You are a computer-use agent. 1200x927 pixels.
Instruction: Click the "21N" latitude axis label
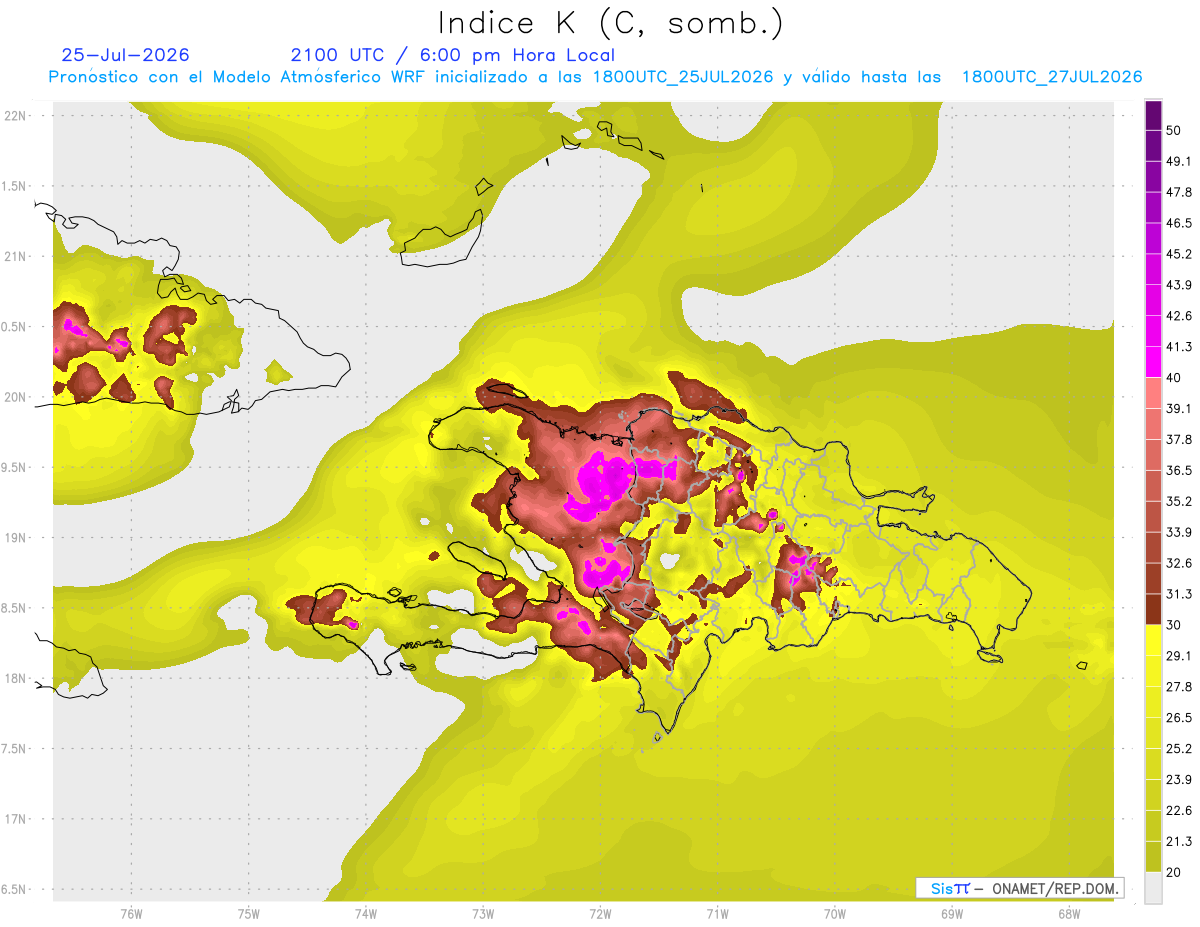[15, 257]
